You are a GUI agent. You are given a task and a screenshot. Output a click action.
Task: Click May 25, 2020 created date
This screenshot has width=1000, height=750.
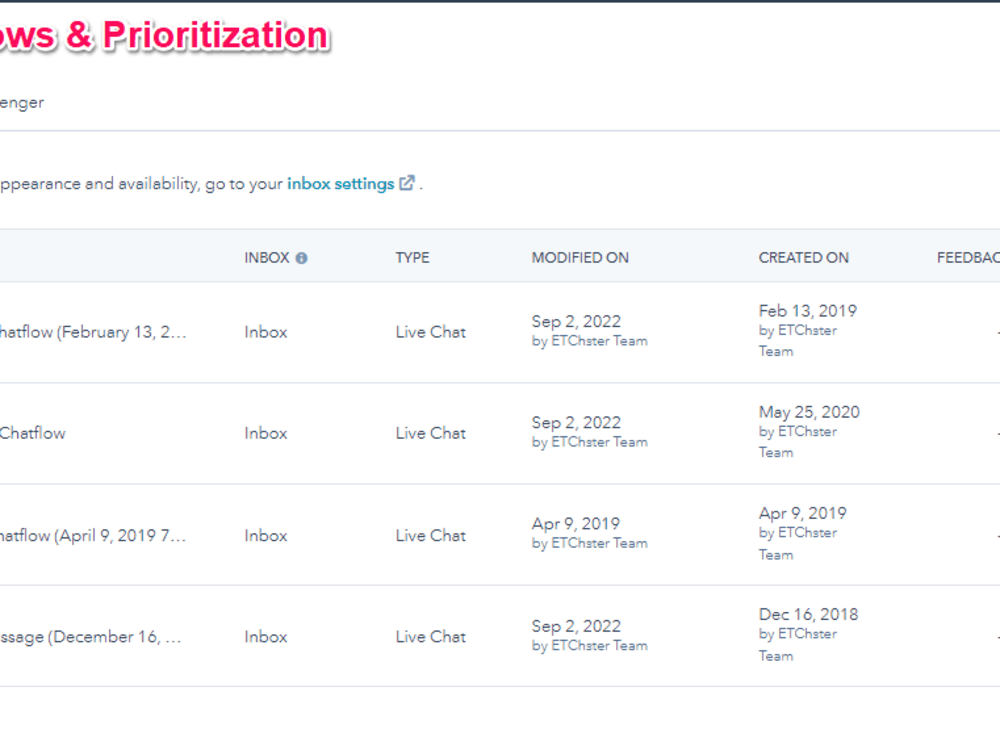(809, 412)
